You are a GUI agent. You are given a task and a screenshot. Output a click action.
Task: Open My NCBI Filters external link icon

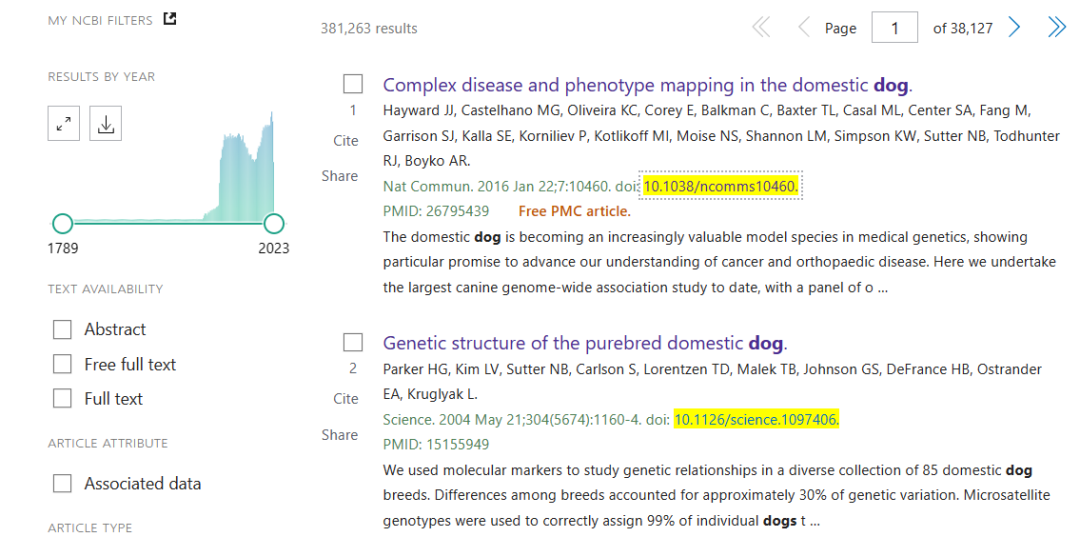(170, 19)
